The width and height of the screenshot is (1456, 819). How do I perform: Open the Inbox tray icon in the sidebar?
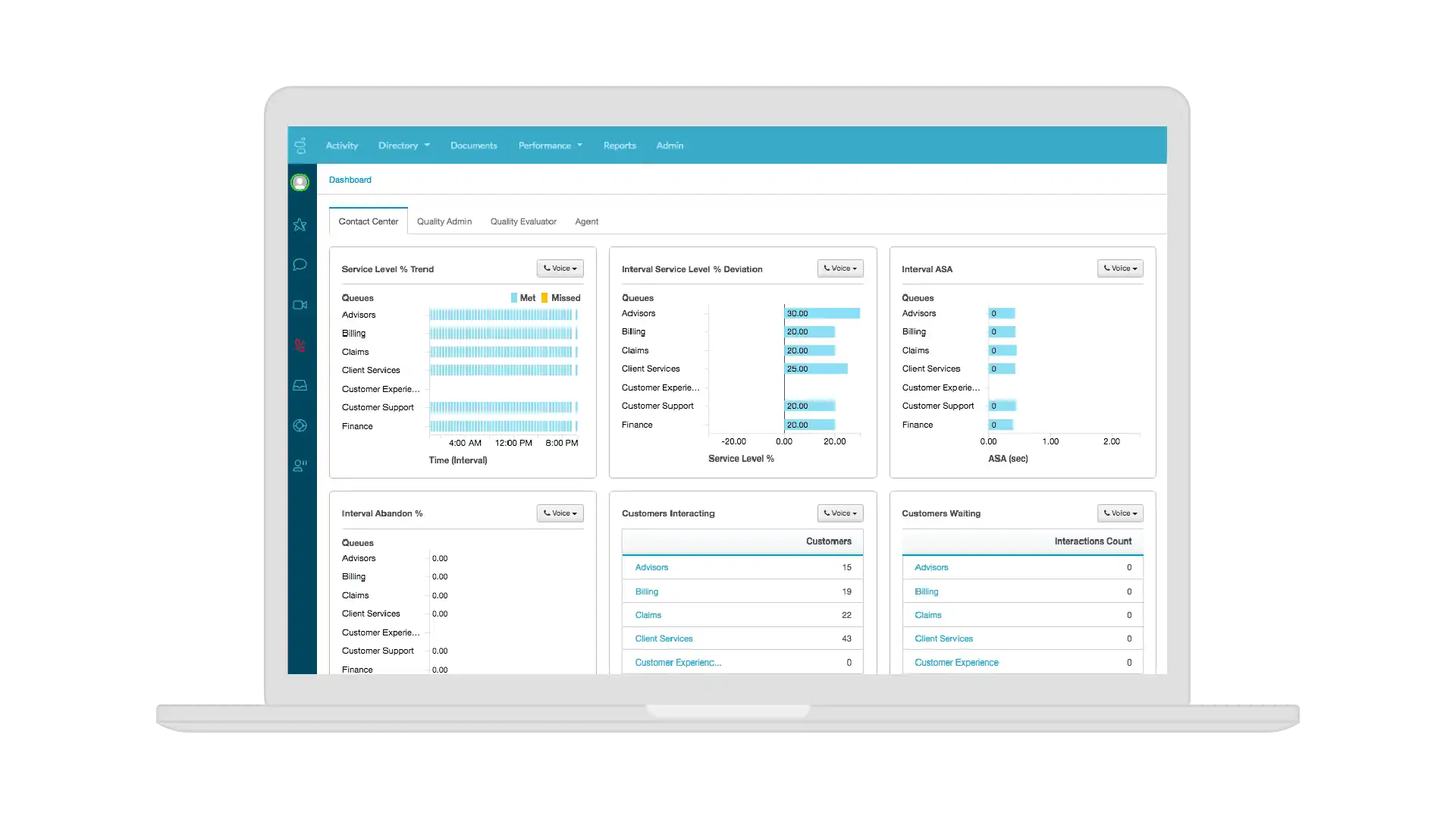click(x=300, y=385)
